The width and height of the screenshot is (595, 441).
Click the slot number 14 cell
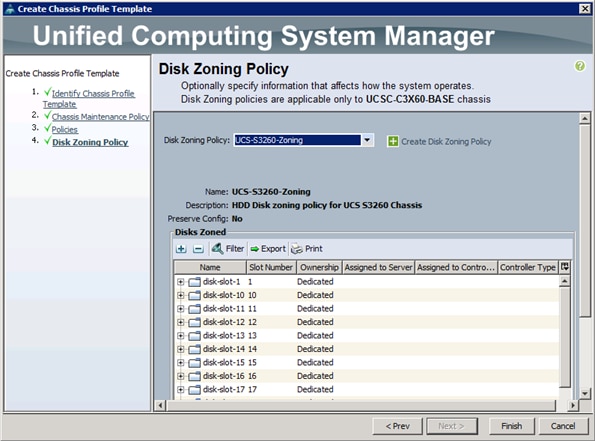[x=252, y=349]
